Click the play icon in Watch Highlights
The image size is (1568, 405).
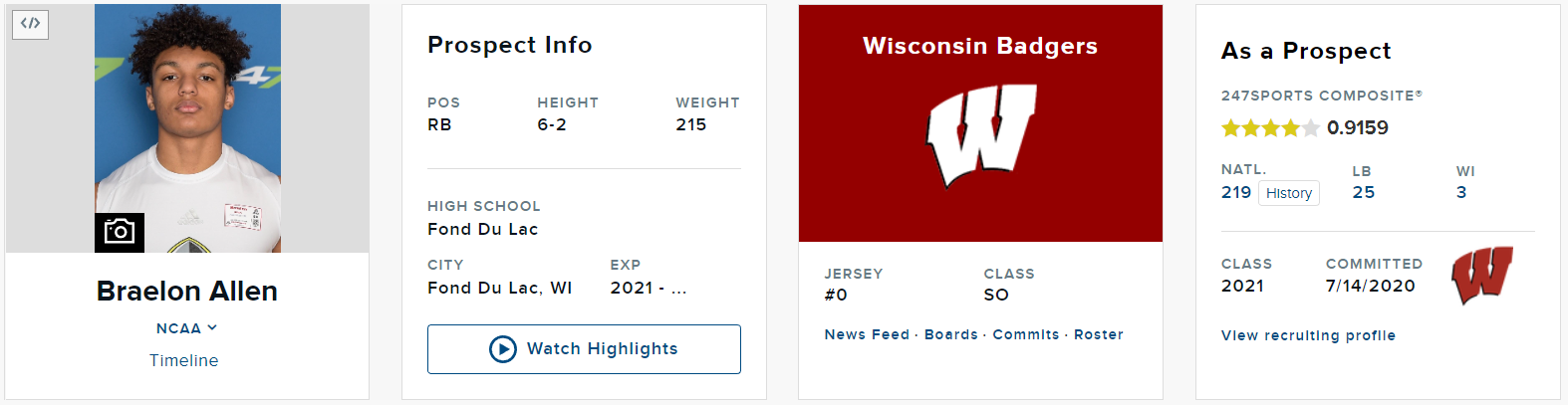coord(503,349)
